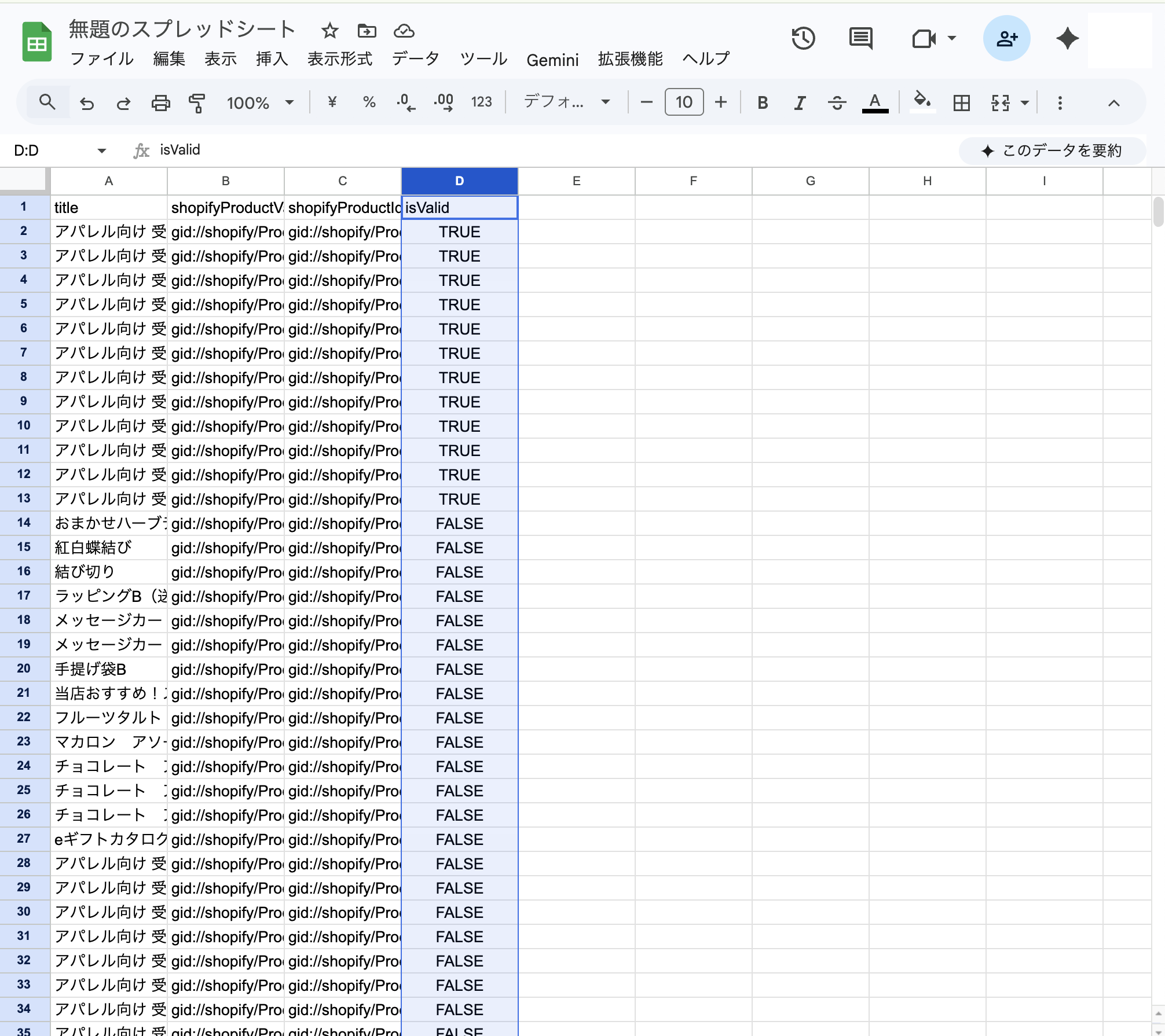Toggle strikethrough formatting

click(x=837, y=103)
